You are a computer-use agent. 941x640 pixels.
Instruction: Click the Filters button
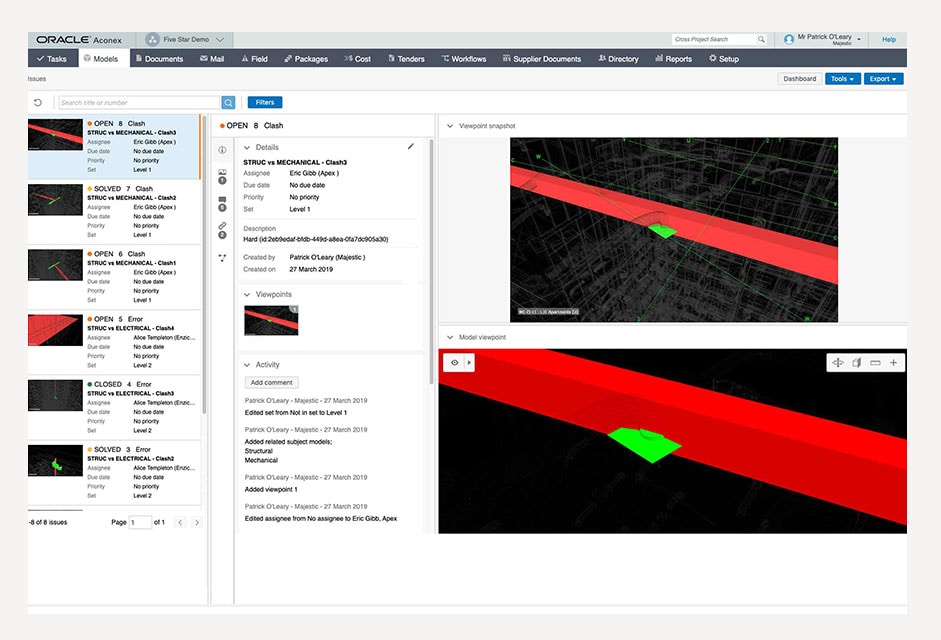click(265, 102)
